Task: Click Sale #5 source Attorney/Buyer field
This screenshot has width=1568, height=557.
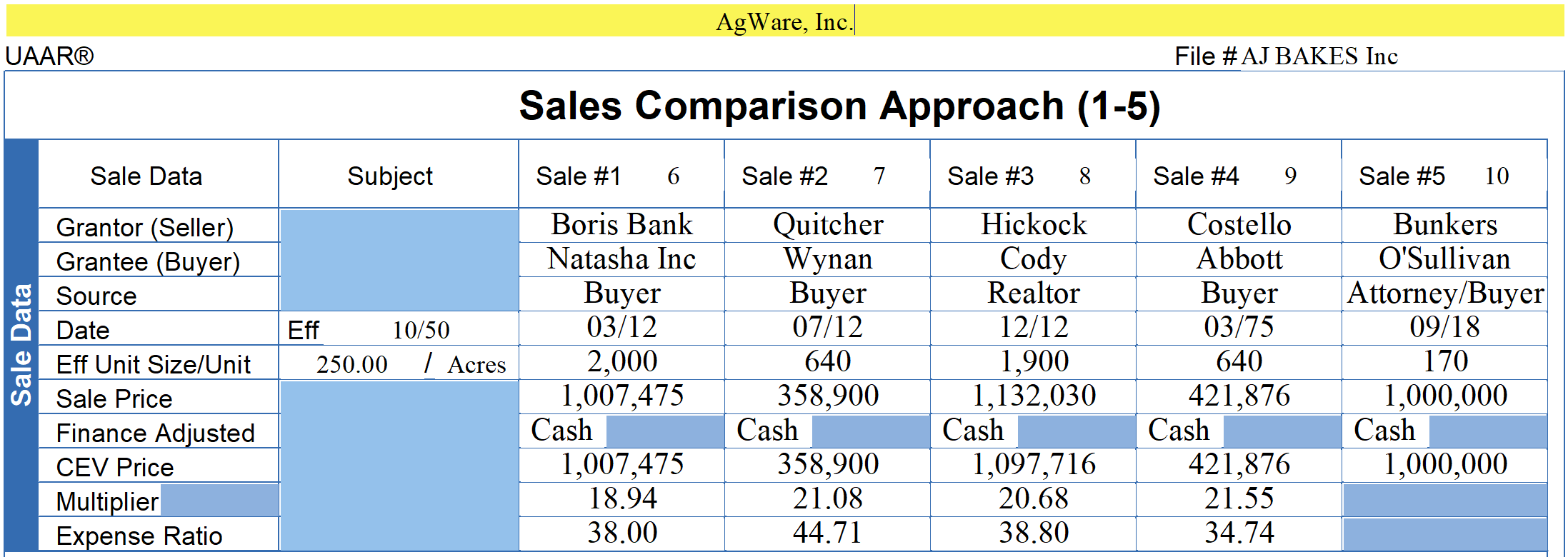Action: (1444, 293)
